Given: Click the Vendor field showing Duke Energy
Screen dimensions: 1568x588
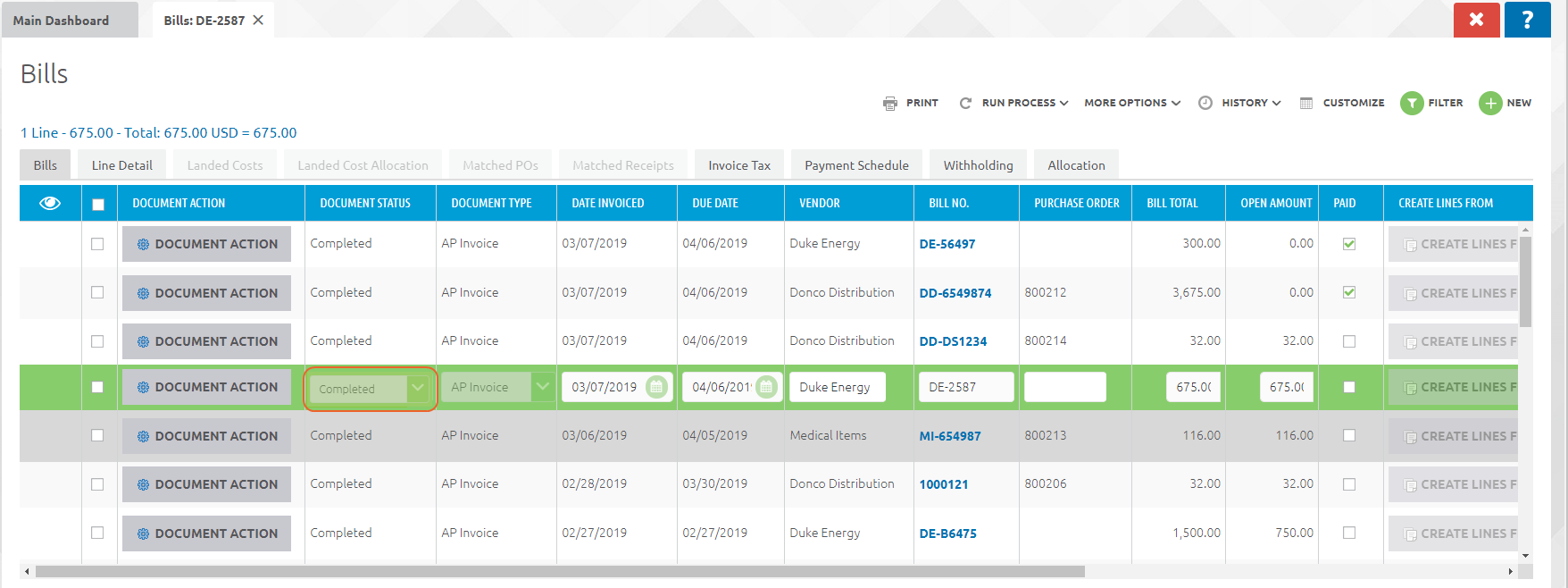Looking at the screenshot, I should 836,387.
